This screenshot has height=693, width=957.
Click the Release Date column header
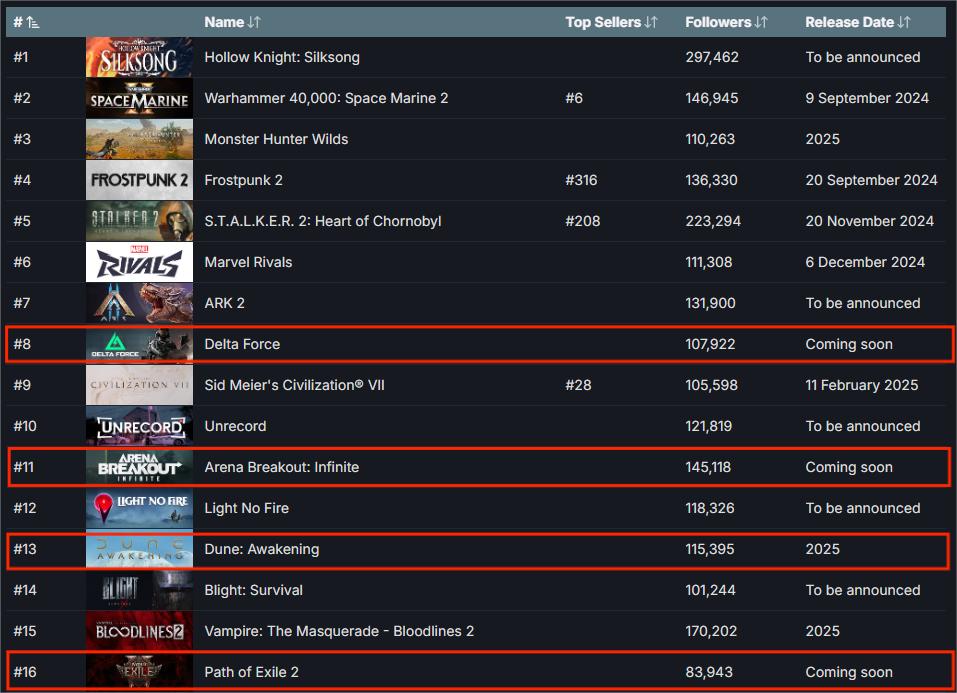coord(850,23)
